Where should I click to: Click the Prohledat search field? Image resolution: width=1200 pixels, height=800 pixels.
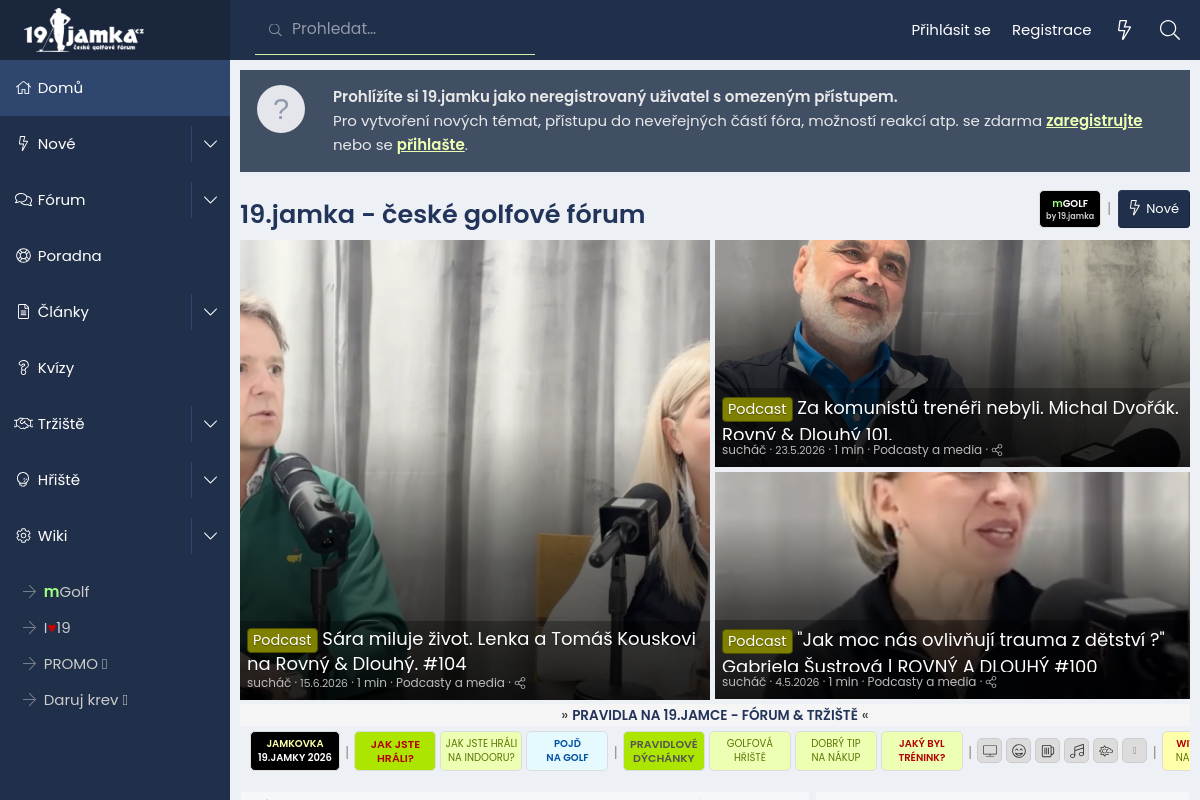[x=395, y=30]
